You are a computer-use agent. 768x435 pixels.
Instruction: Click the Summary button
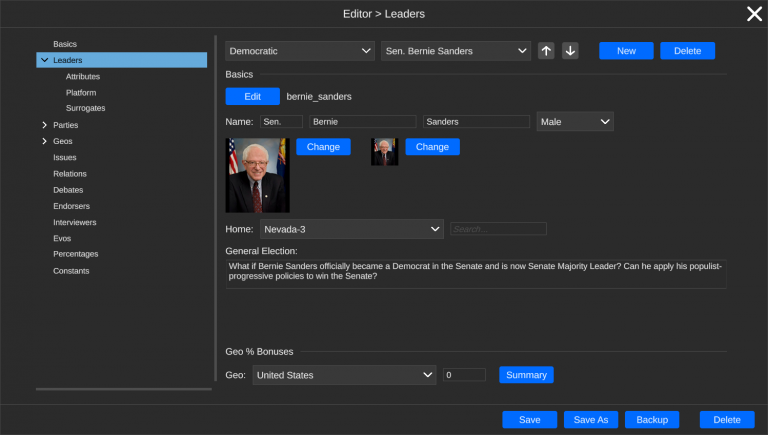[x=526, y=375]
